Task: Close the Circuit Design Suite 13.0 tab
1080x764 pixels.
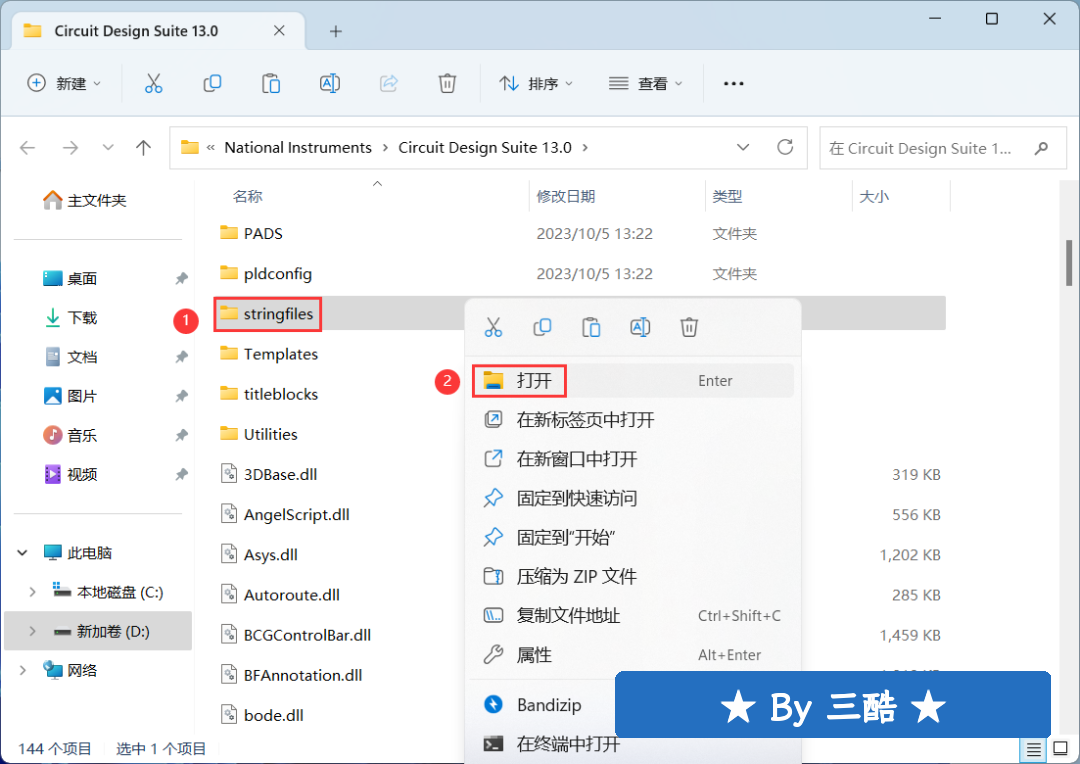Action: tap(279, 31)
